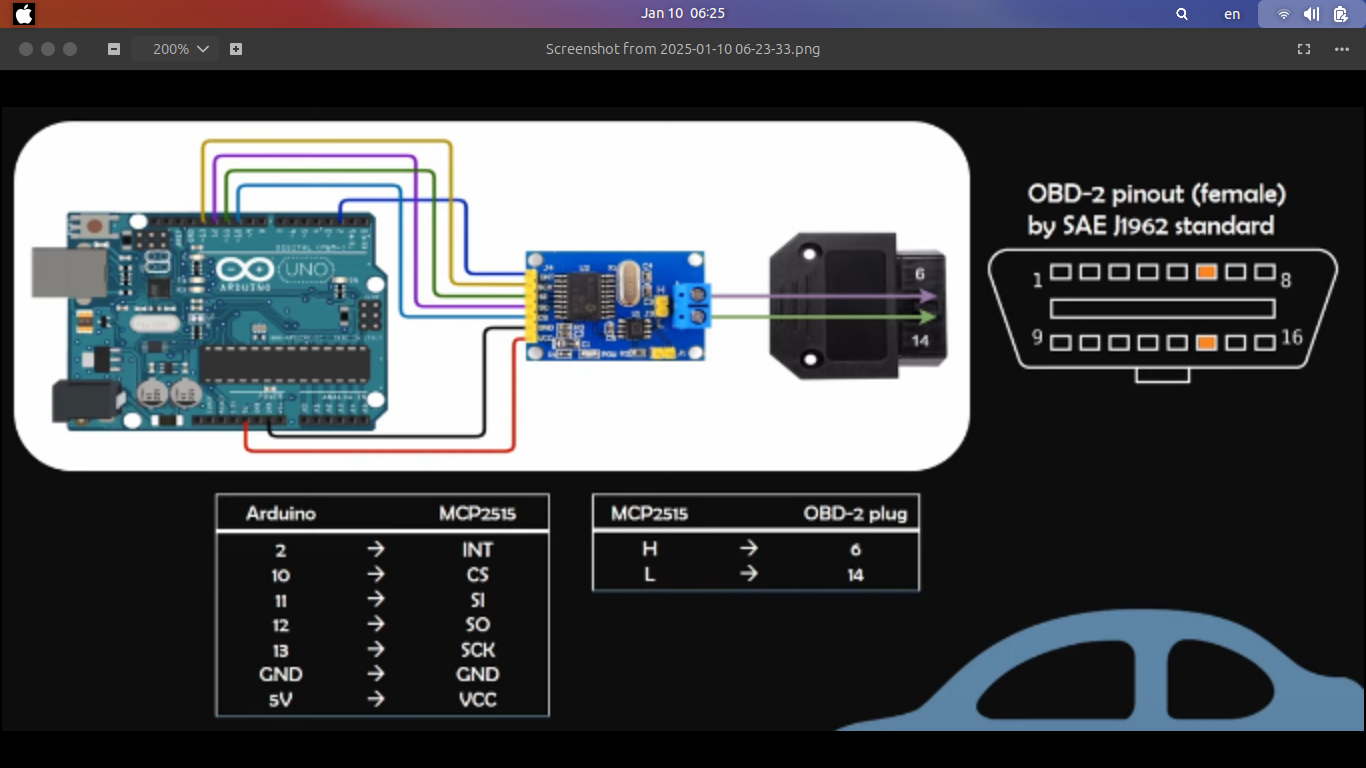Click the battery status icon

click(1340, 14)
